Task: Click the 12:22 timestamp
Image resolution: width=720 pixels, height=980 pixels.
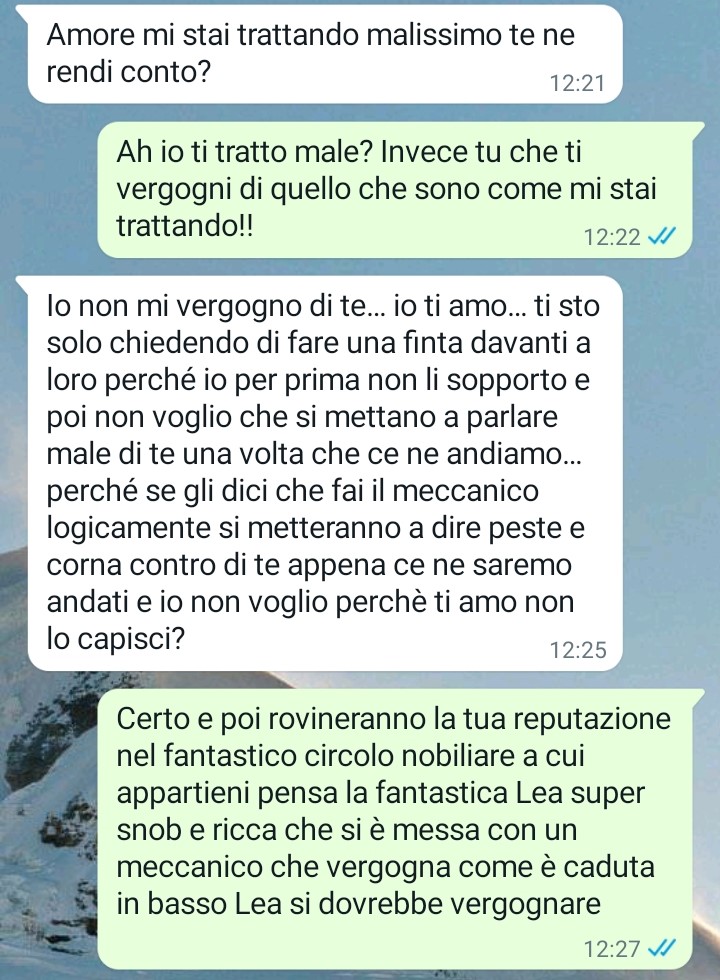Action: pos(612,237)
